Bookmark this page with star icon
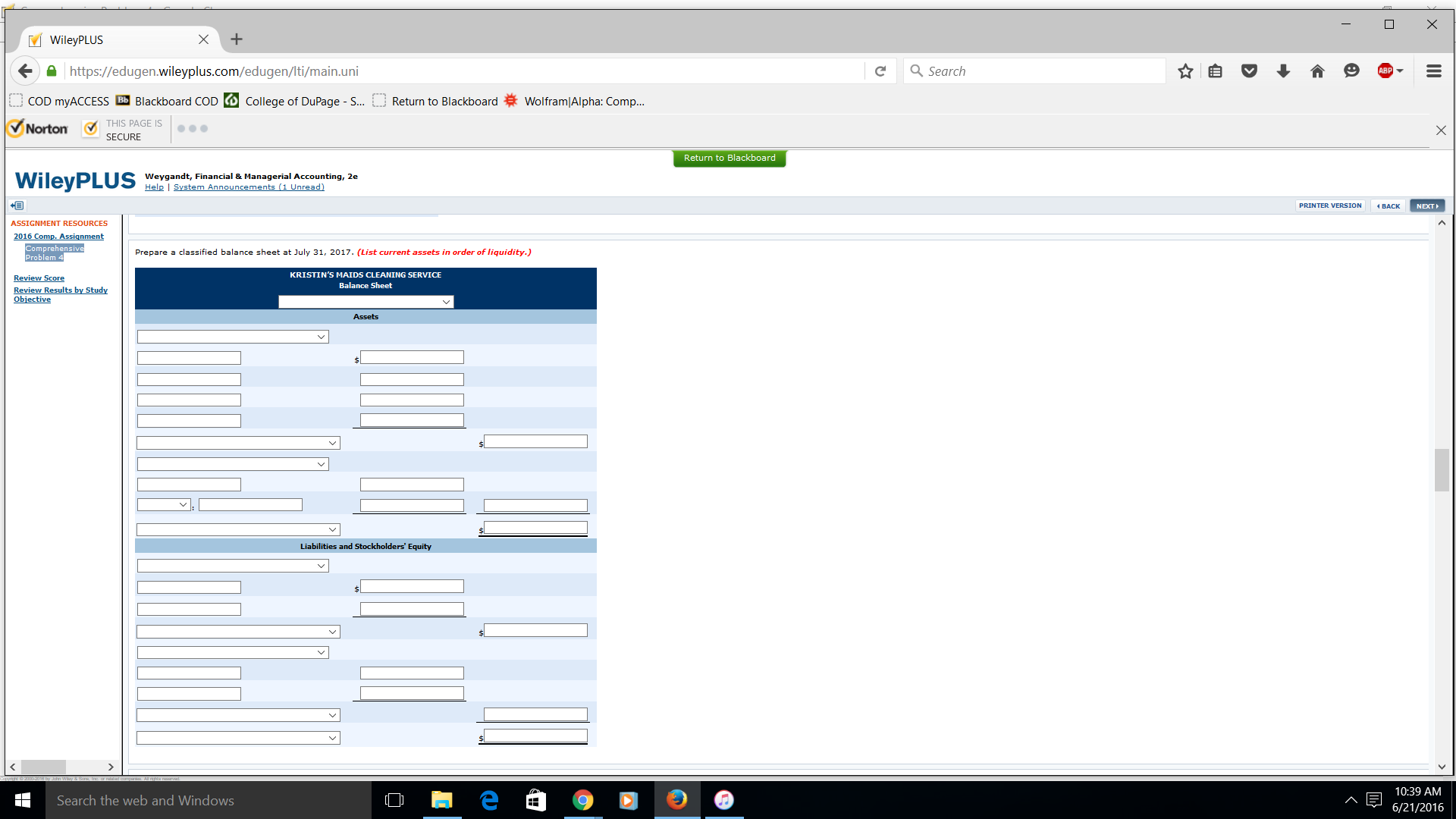 1185,71
